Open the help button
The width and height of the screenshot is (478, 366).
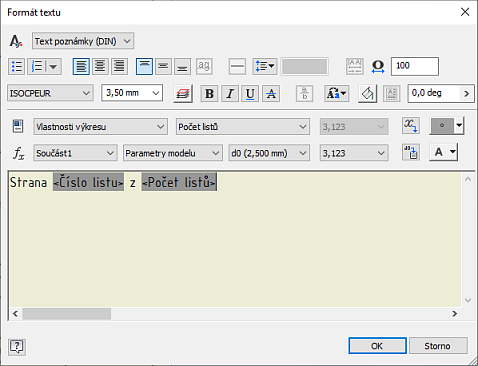(x=17, y=347)
